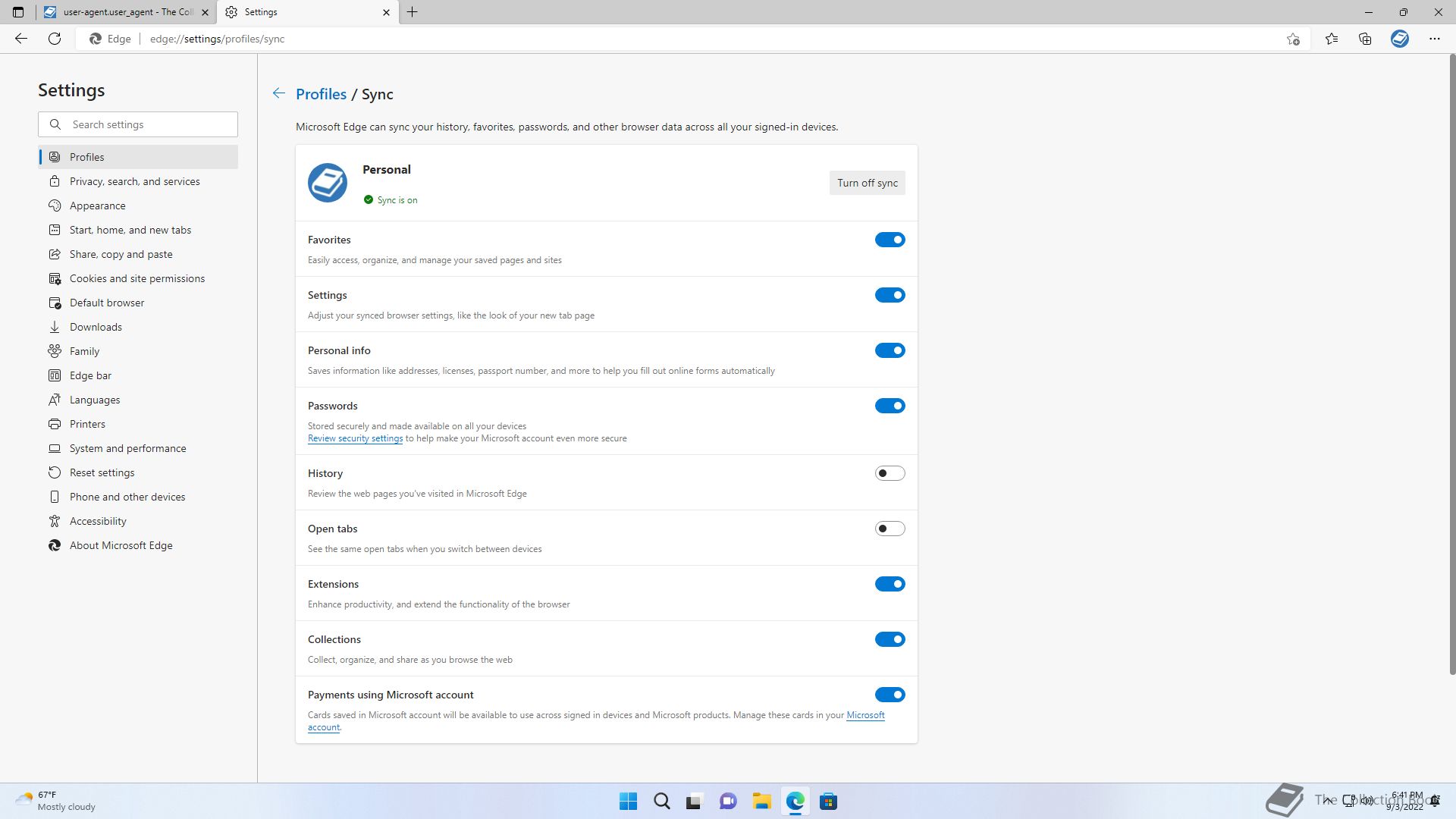Open the tab actions menu icon
1456x819 pixels.
pyautogui.click(x=18, y=12)
